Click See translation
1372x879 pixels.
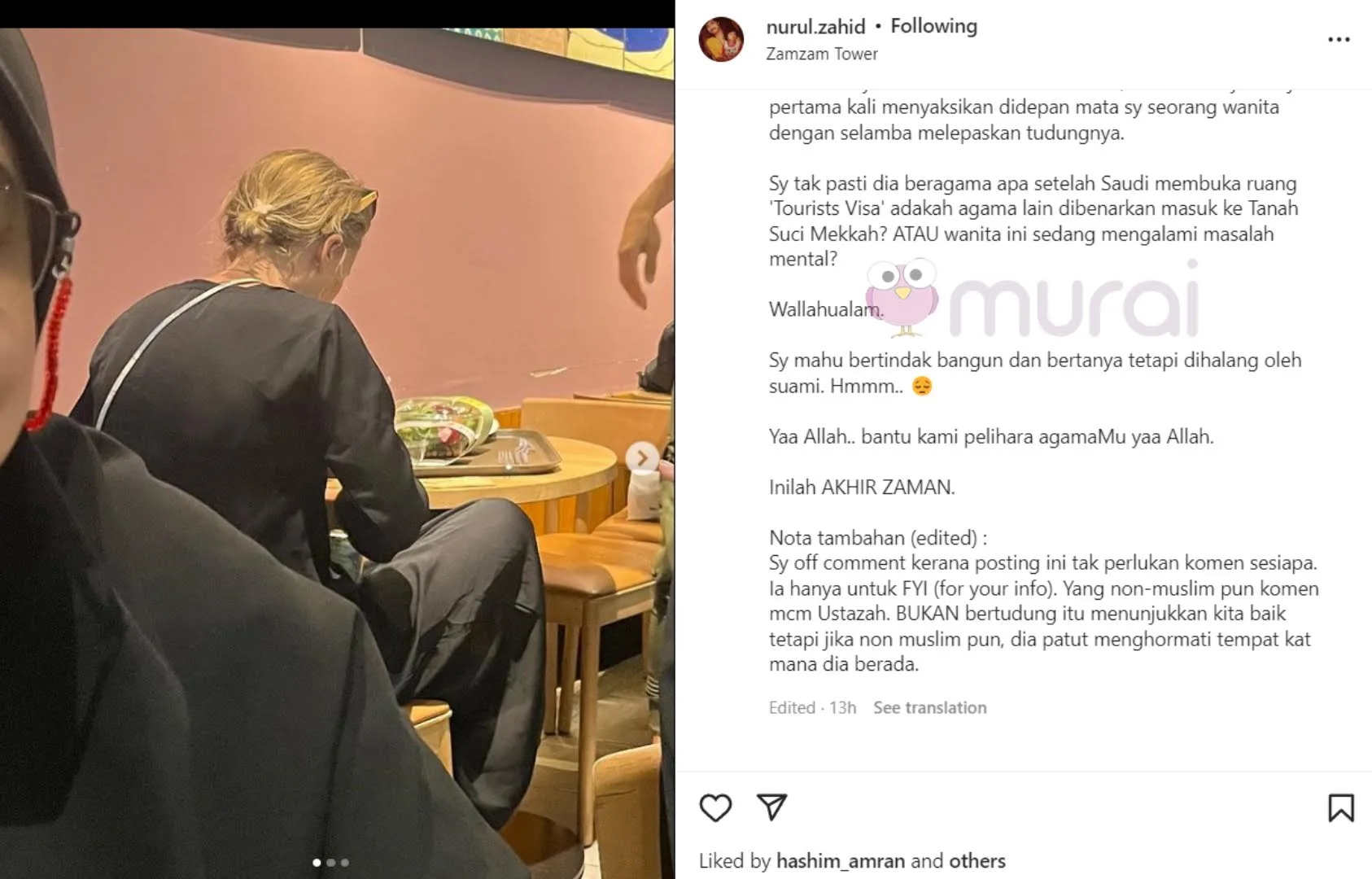(929, 707)
